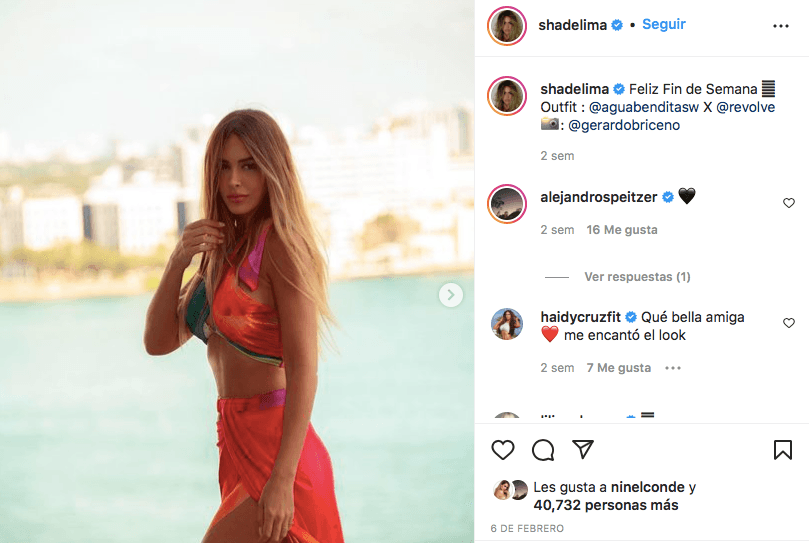Image resolution: width=809 pixels, height=543 pixels.
Task: Save post with the bookmark icon
Action: [783, 450]
